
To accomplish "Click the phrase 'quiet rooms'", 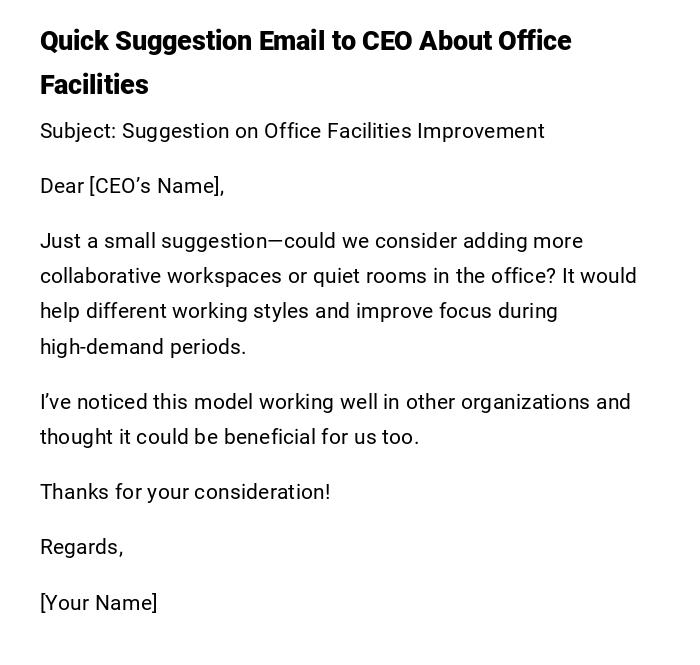I will click(x=370, y=276).
